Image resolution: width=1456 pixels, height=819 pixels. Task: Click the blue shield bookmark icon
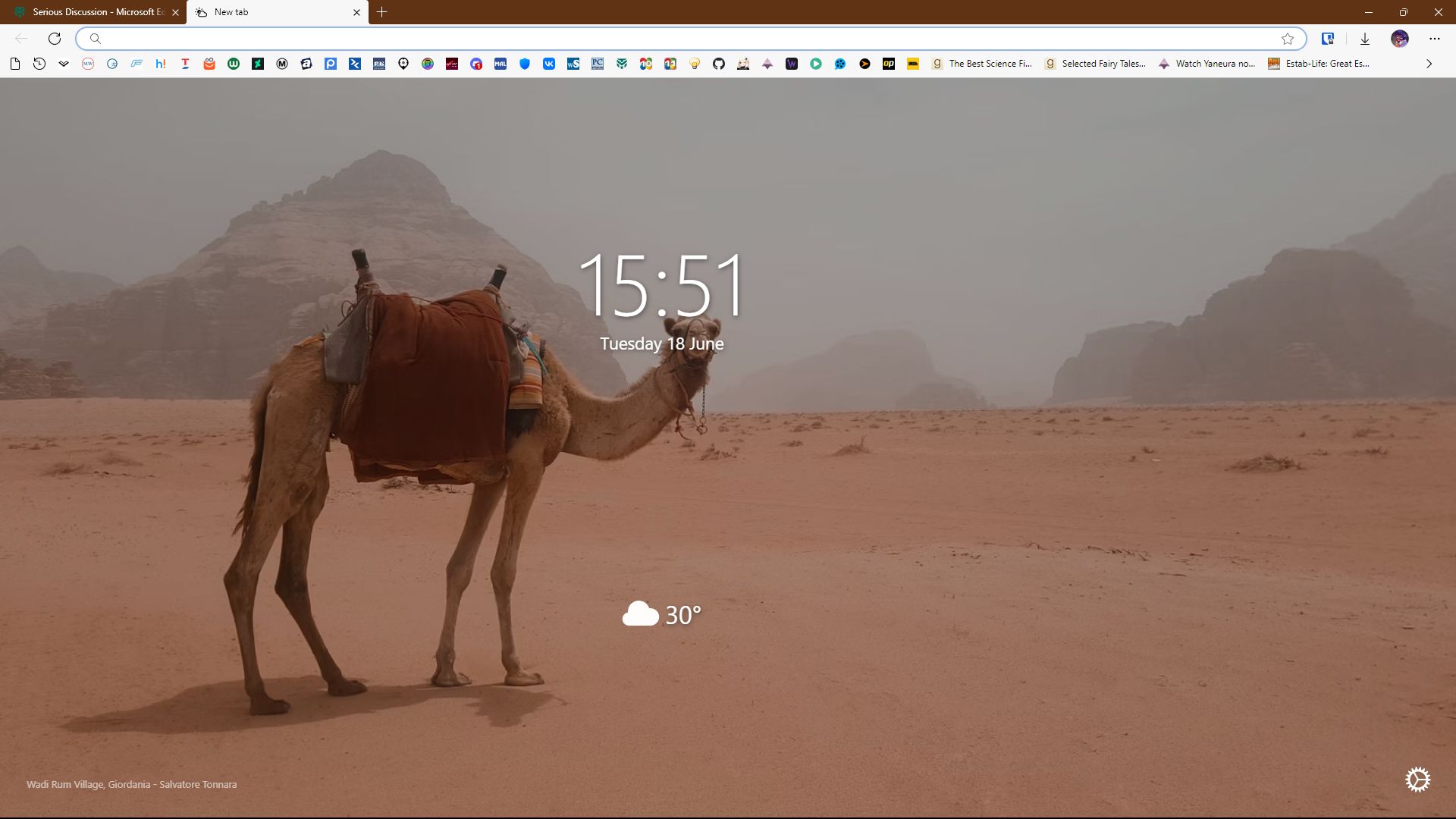[525, 64]
